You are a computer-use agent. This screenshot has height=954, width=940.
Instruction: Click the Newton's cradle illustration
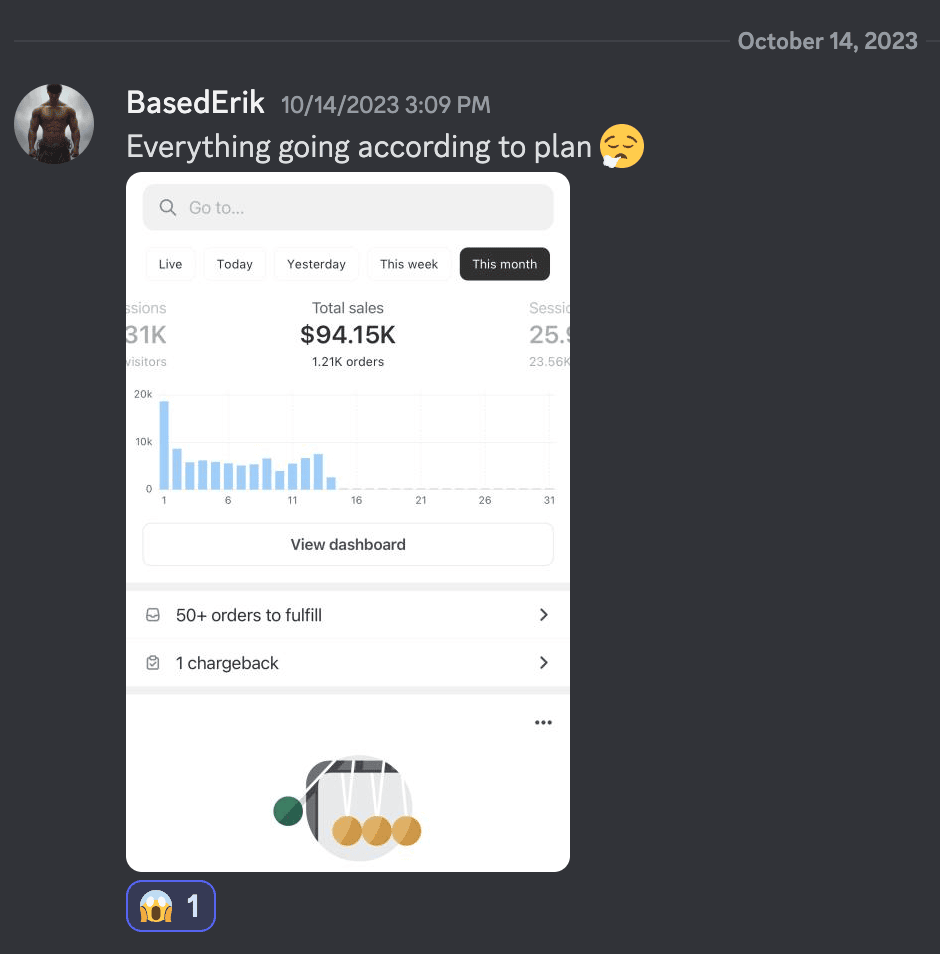(348, 807)
